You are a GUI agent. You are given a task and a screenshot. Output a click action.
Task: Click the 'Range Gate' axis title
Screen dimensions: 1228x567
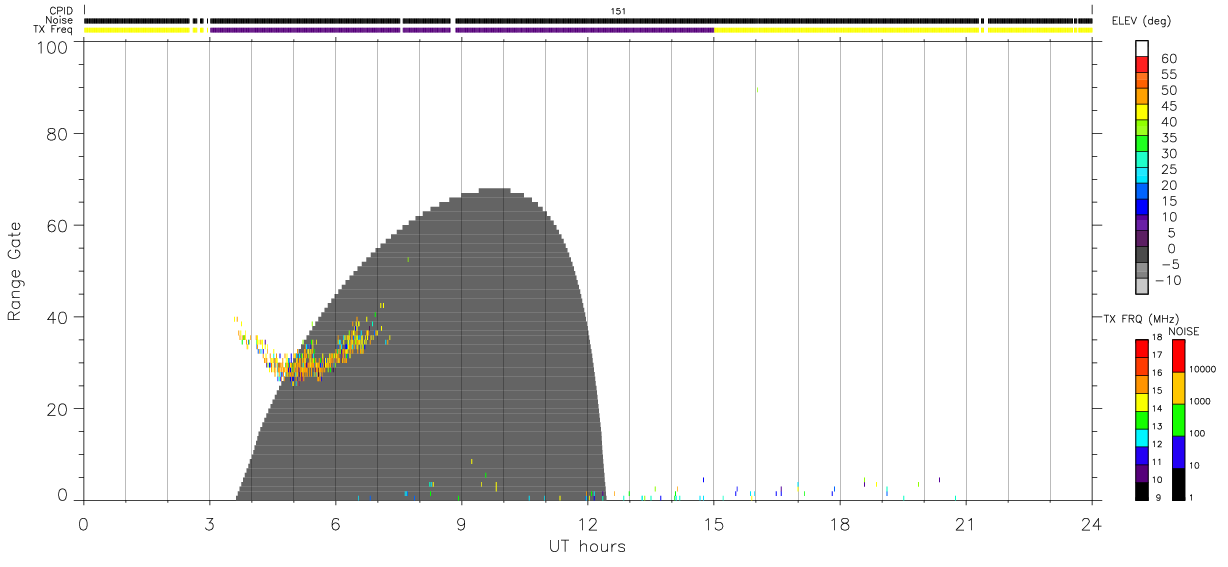point(15,271)
